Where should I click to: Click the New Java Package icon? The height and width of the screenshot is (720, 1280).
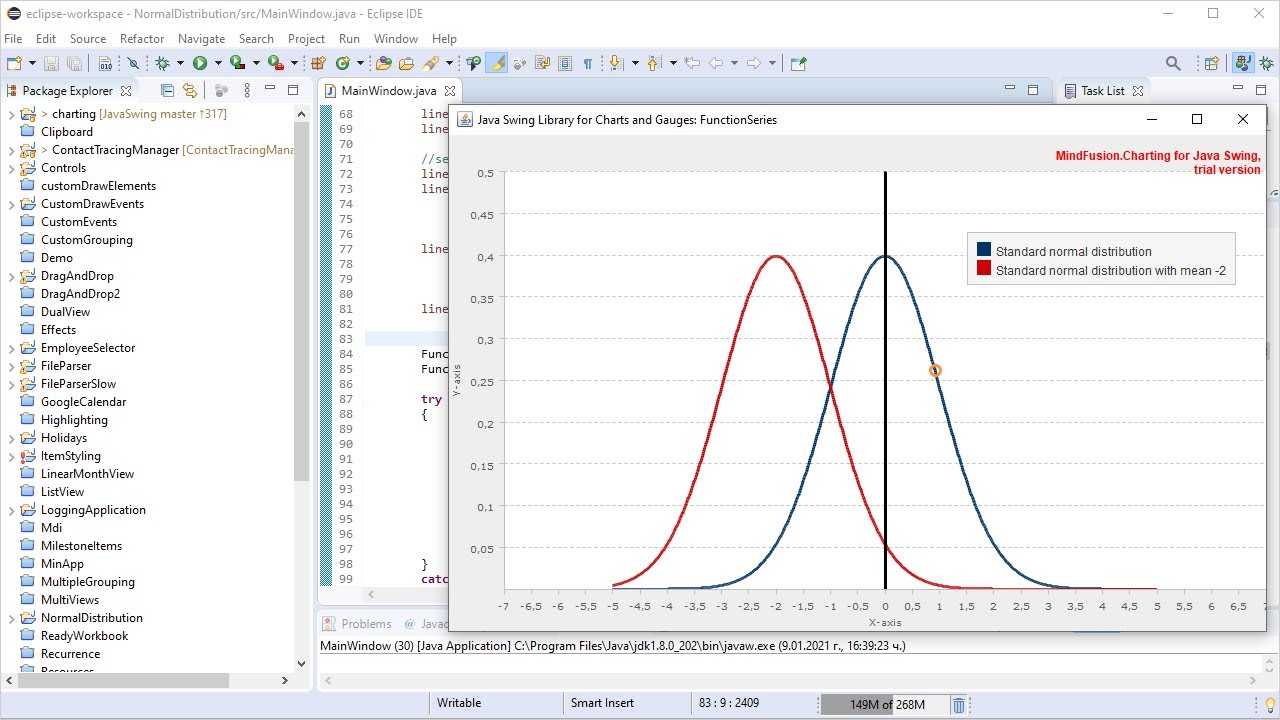pyautogui.click(x=319, y=63)
